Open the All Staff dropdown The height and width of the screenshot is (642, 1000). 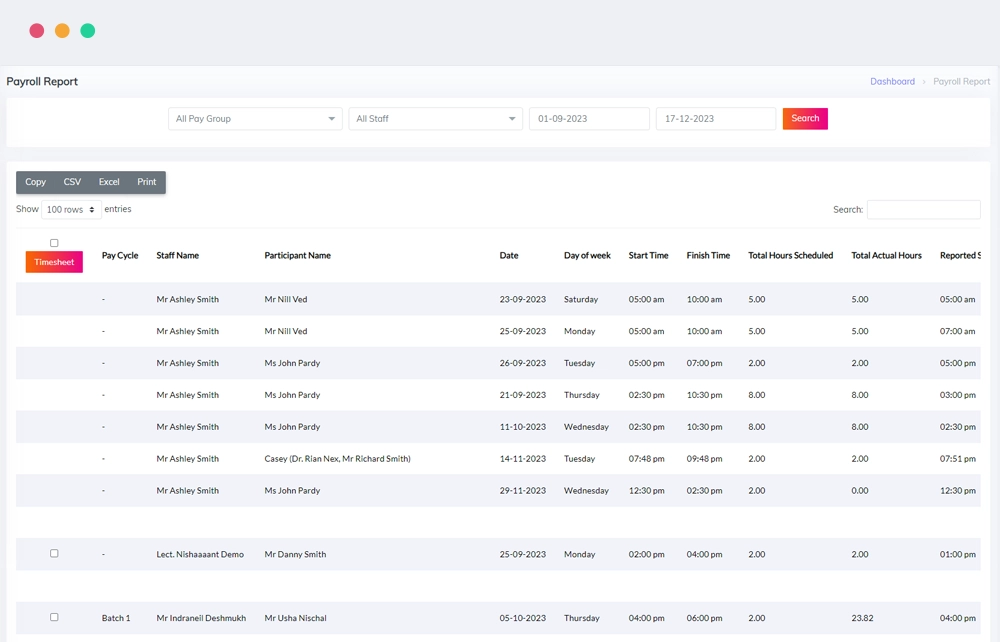click(437, 118)
